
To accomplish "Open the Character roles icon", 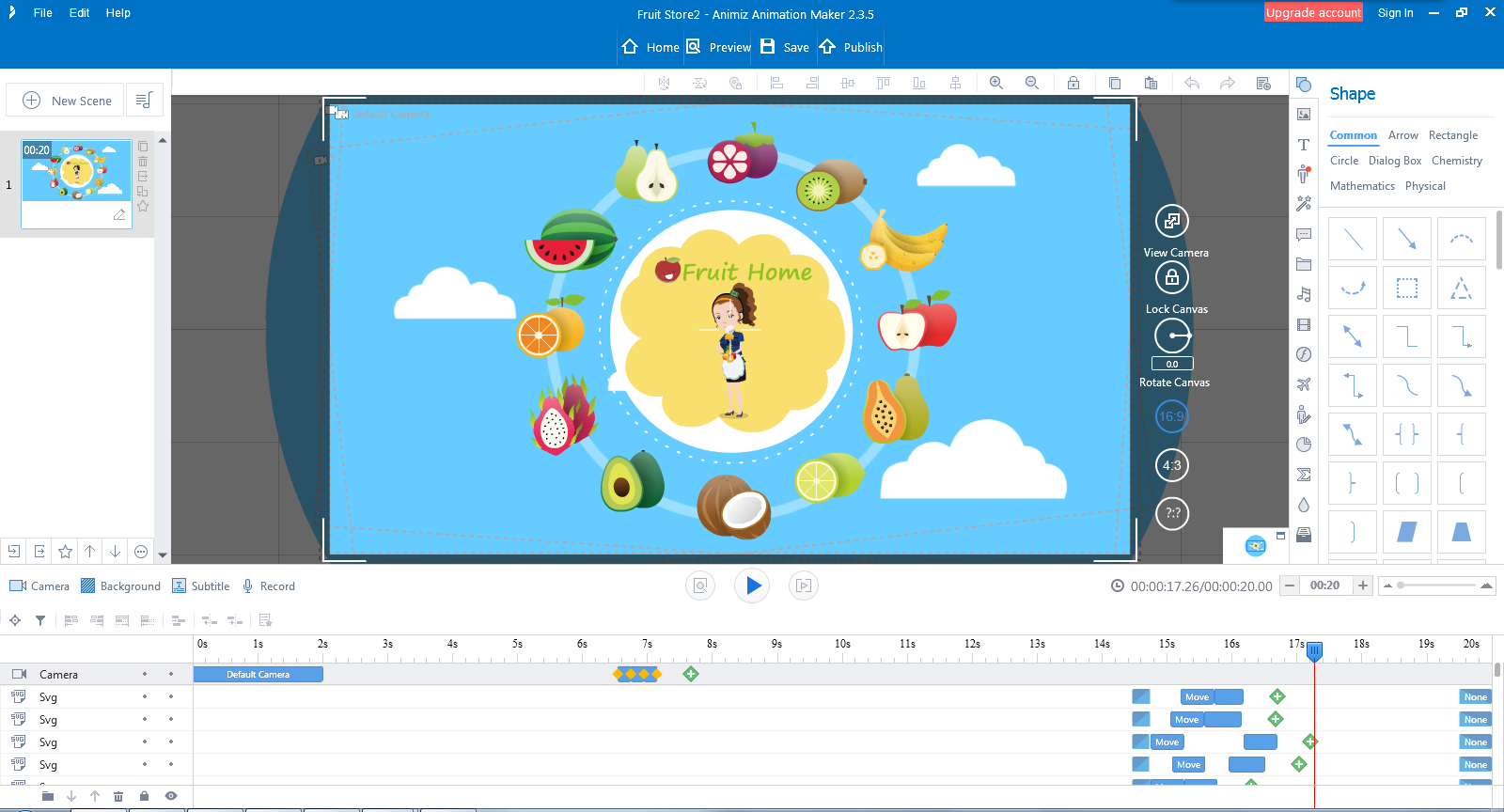I will pyautogui.click(x=1304, y=174).
